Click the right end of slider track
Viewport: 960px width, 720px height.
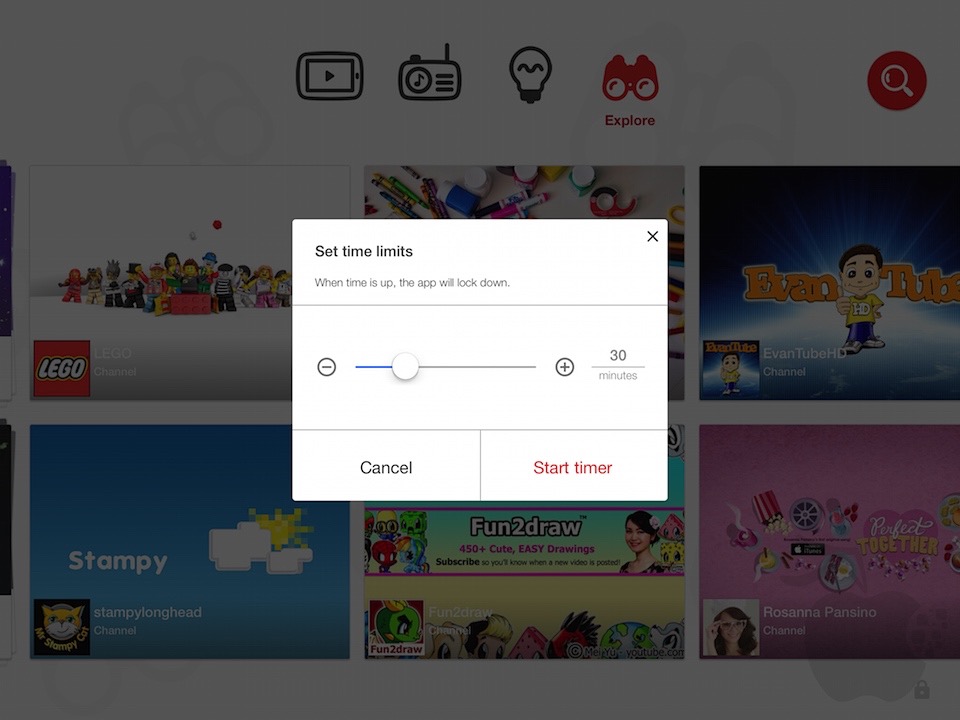[533, 367]
